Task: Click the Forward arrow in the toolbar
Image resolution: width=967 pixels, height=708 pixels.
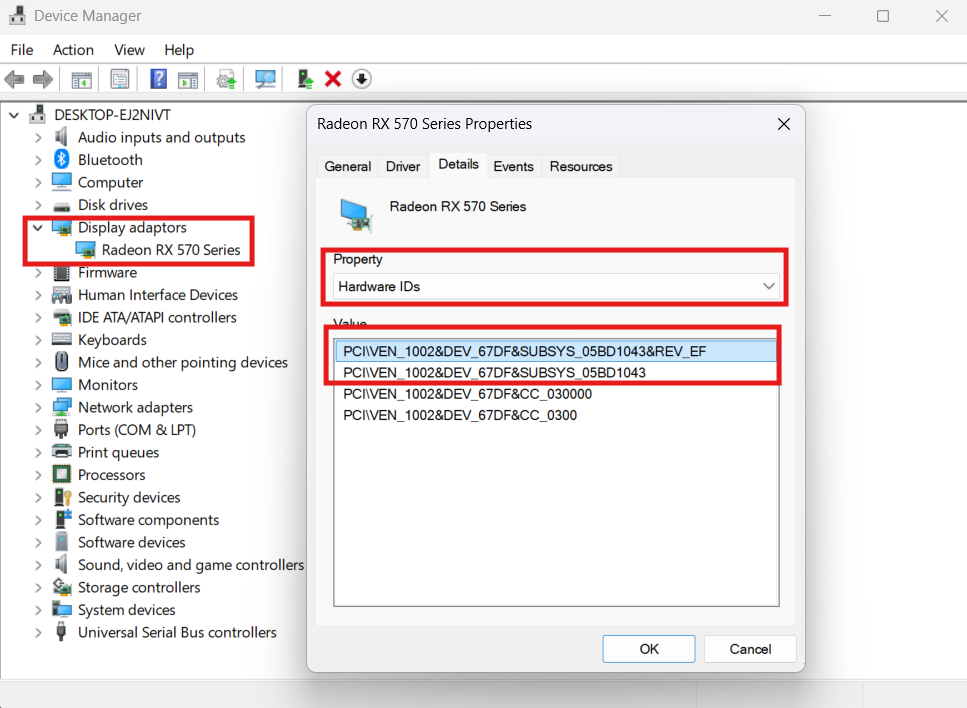Action: (x=43, y=79)
